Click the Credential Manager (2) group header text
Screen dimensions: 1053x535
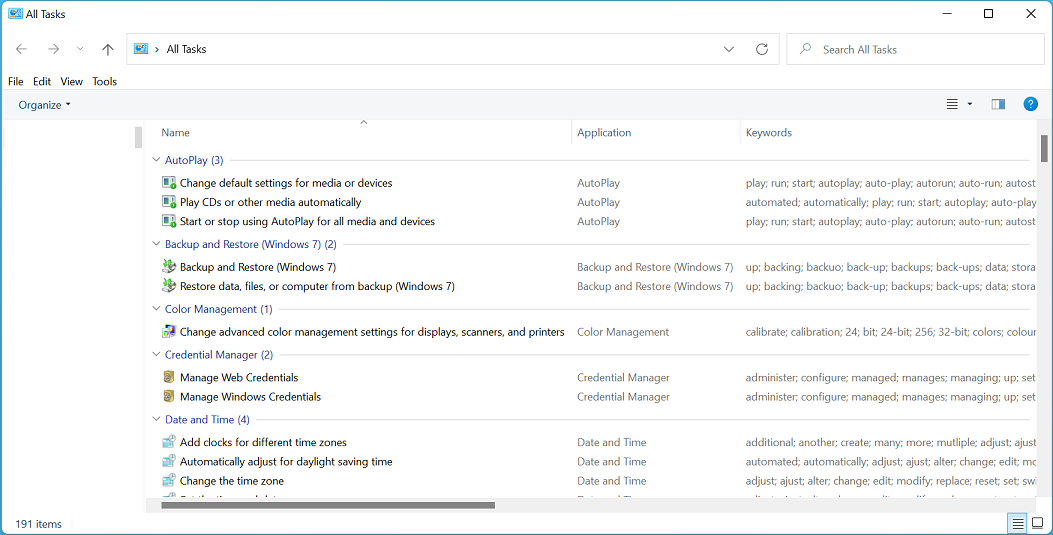coord(219,354)
